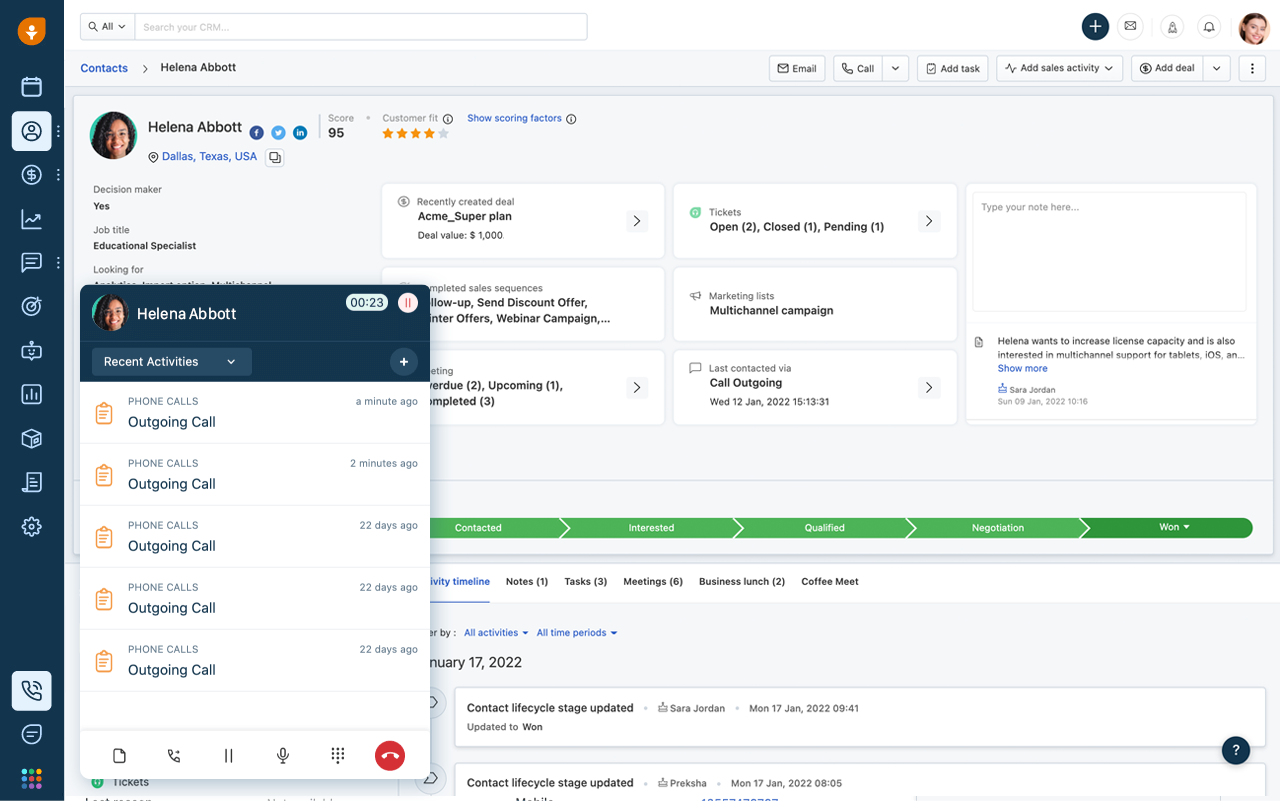The image size is (1280, 801).
Task: Open the Freshworks app switcher grid icon
Action: click(x=31, y=778)
